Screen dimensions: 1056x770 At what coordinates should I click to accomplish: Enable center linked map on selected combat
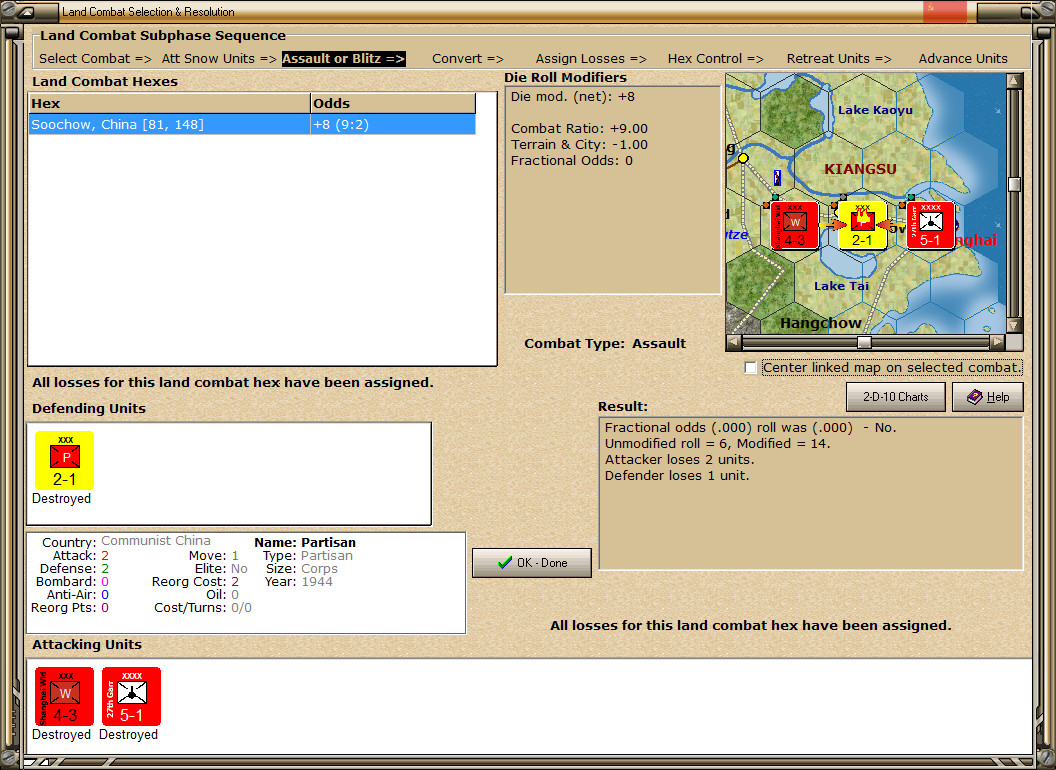coord(751,368)
